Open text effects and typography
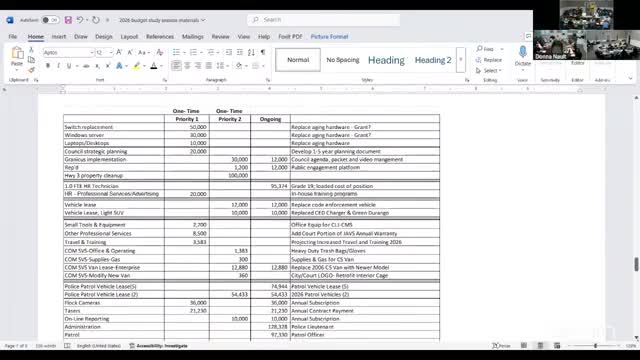 pyautogui.click(x=119, y=66)
